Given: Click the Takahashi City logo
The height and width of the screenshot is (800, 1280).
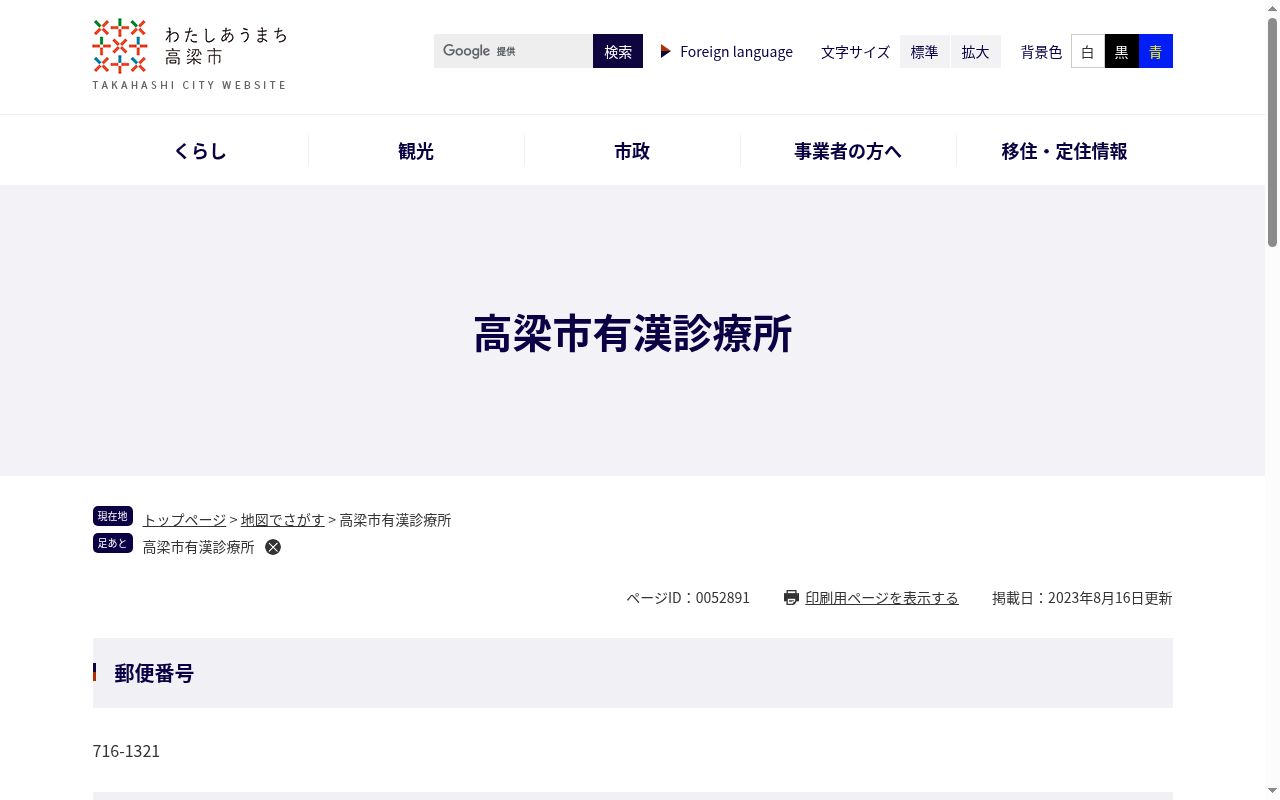Looking at the screenshot, I should pos(190,55).
